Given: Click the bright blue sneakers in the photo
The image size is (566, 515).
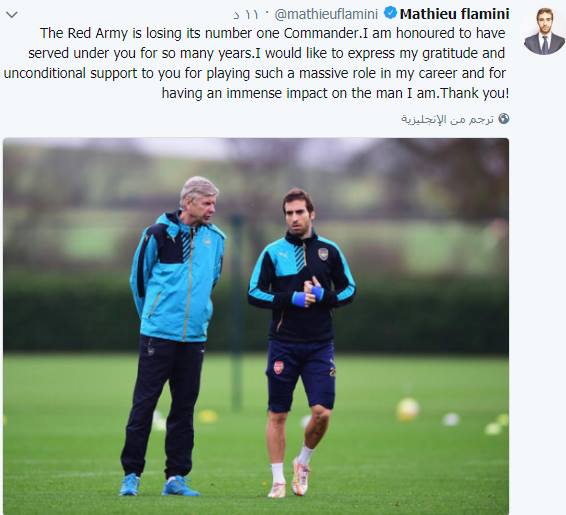Looking at the screenshot, I should coord(159,486).
